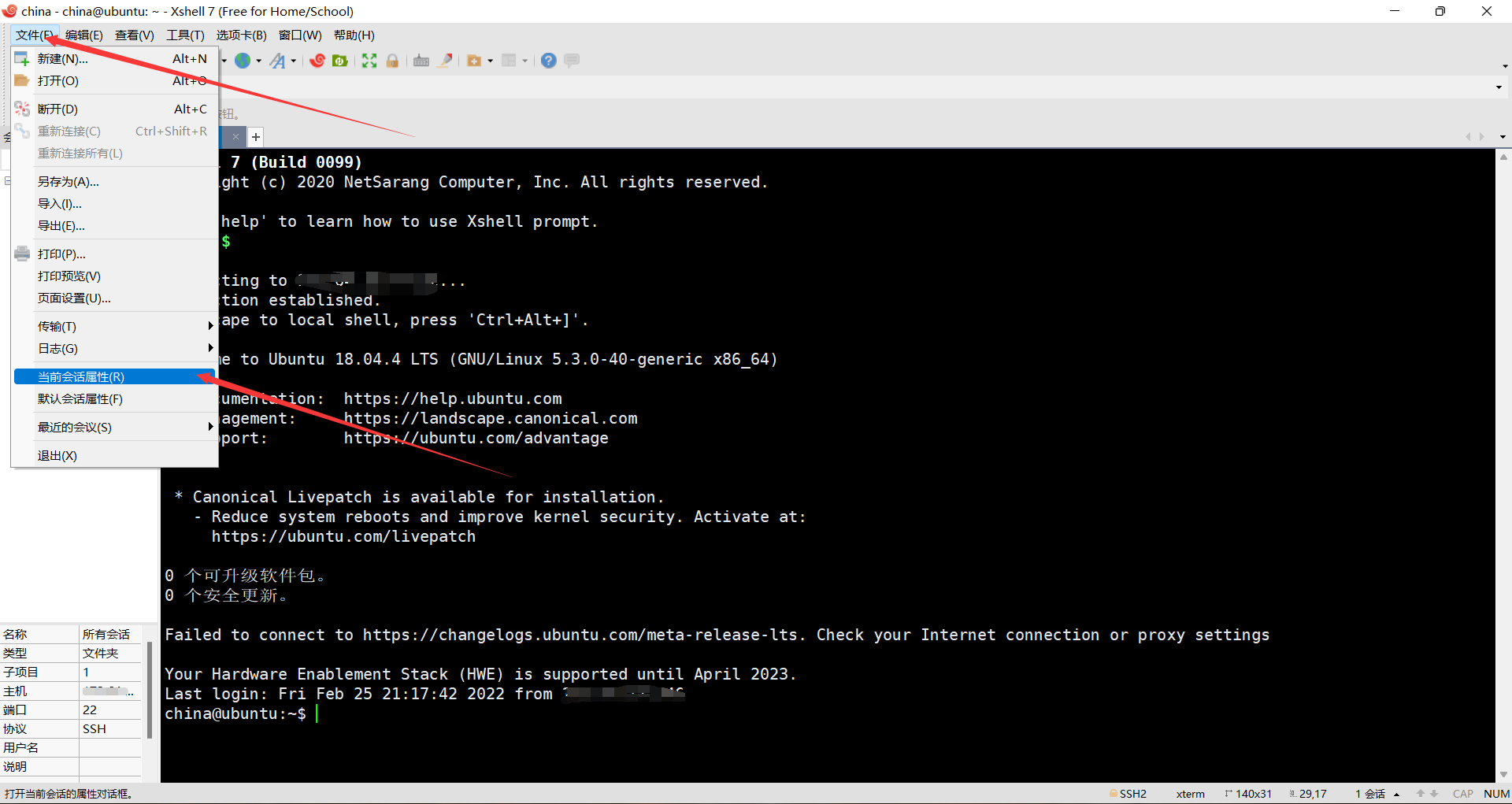Open toolbar overflow arrow at right edge

(1505, 66)
